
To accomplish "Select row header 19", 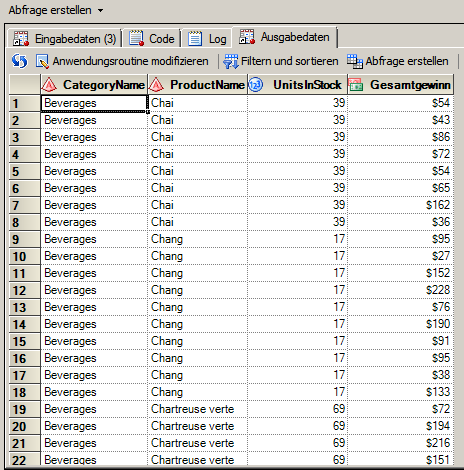I will [25, 409].
